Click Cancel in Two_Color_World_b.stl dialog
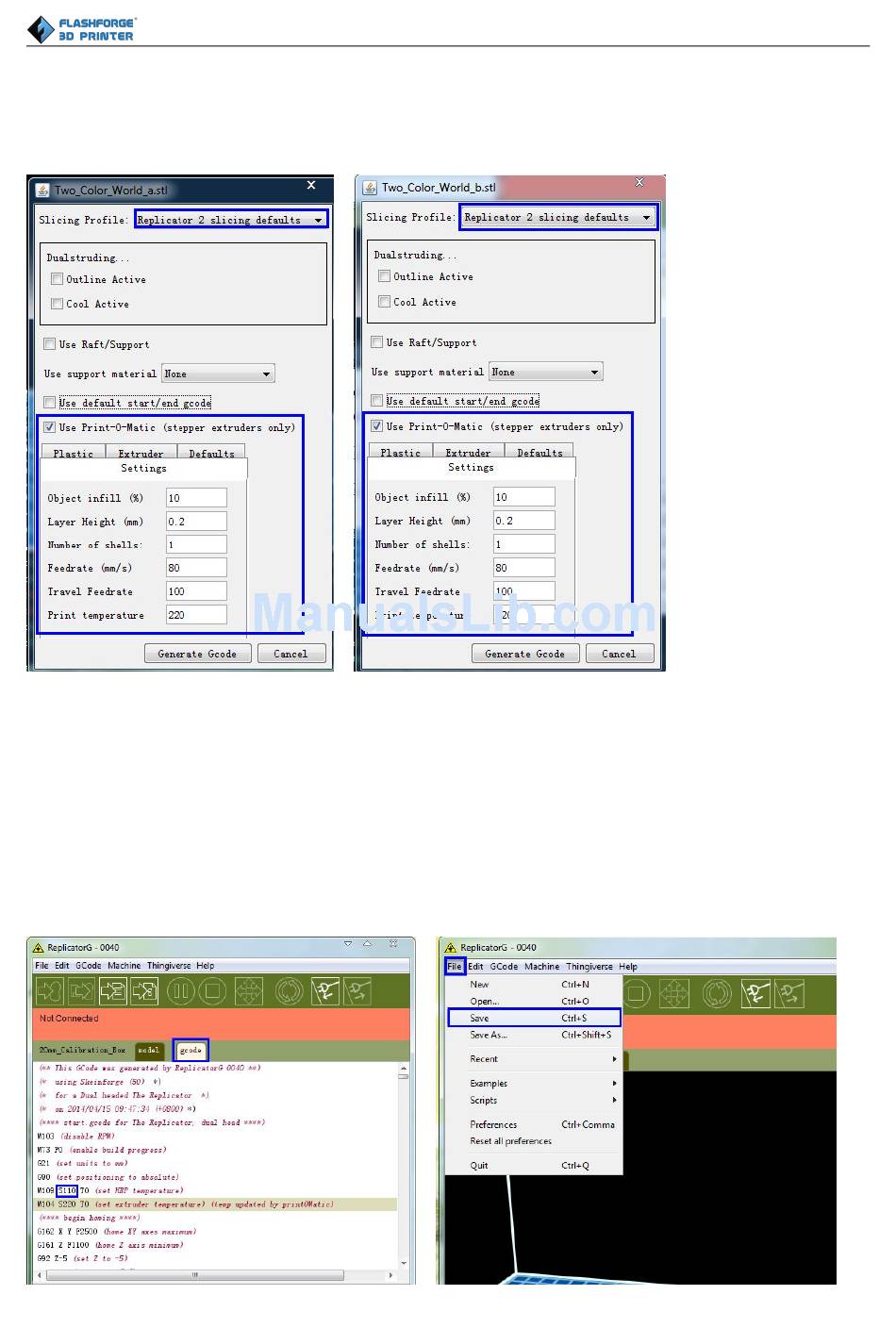The width and height of the screenshot is (896, 1328). point(619,654)
